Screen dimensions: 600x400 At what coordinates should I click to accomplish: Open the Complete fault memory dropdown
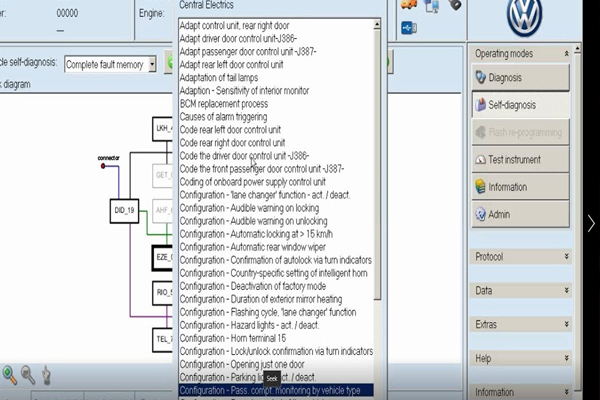pos(110,64)
